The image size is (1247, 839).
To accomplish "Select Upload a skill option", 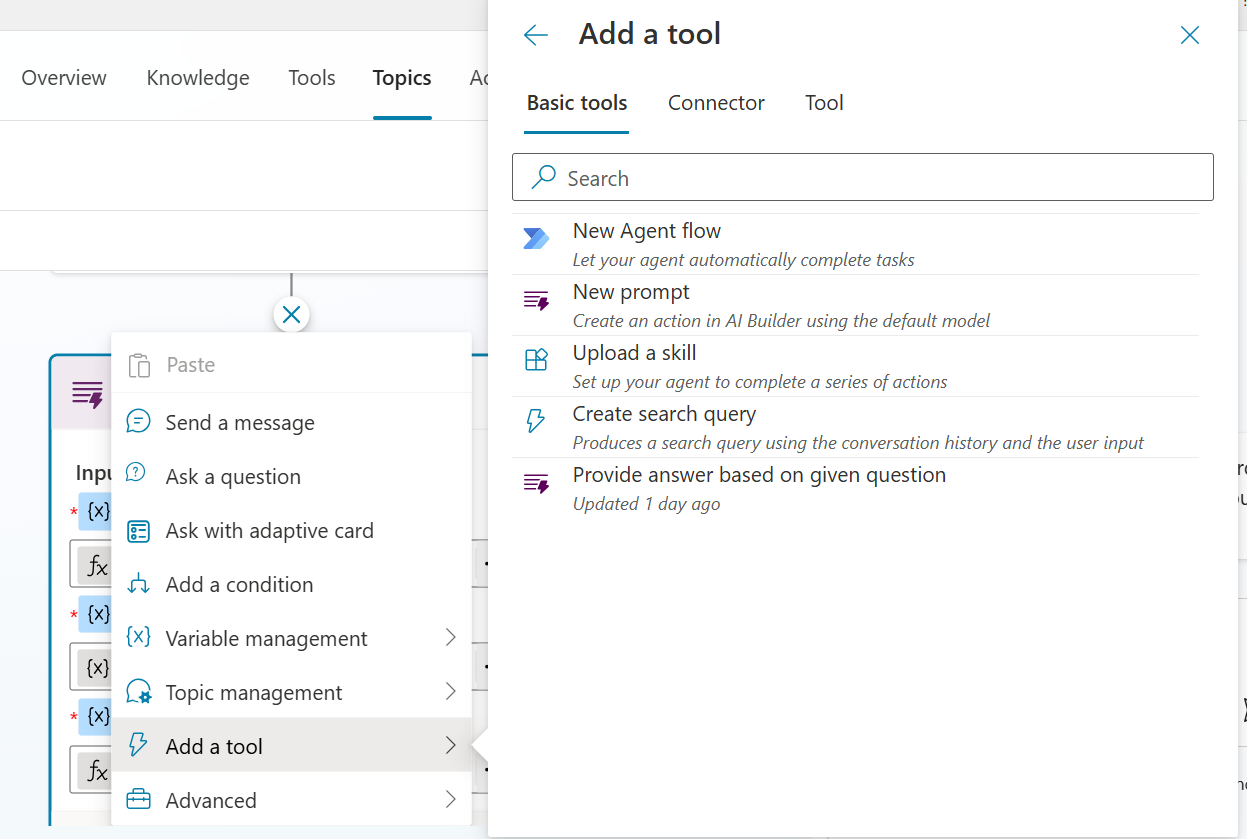I will pos(856,366).
